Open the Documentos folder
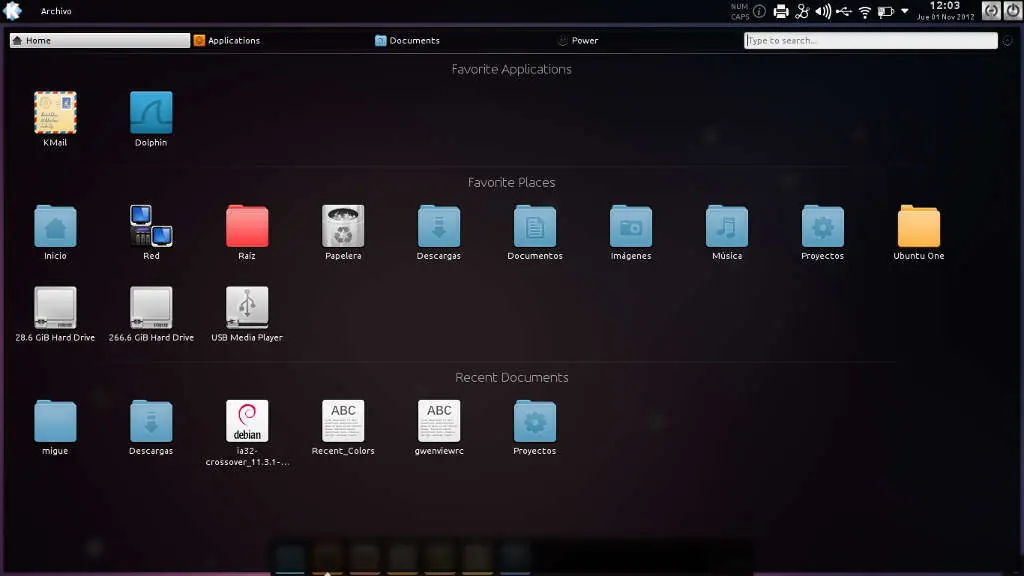This screenshot has width=1024, height=576. tap(535, 232)
